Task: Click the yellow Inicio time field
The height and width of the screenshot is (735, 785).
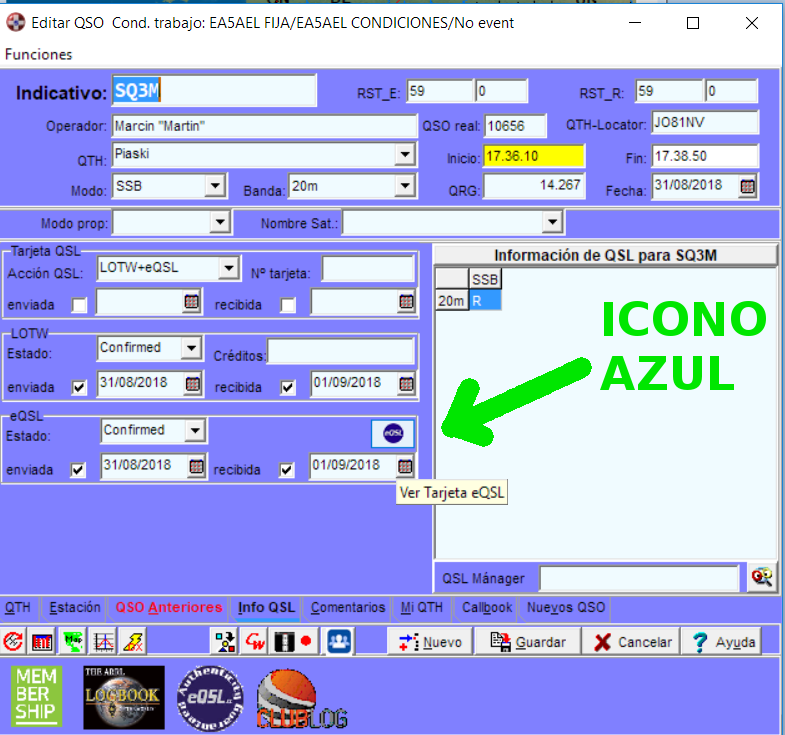Action: (533, 157)
